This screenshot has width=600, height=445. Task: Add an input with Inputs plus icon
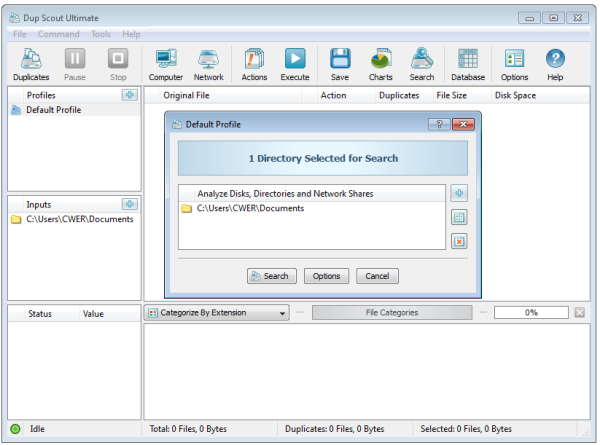tap(130, 204)
